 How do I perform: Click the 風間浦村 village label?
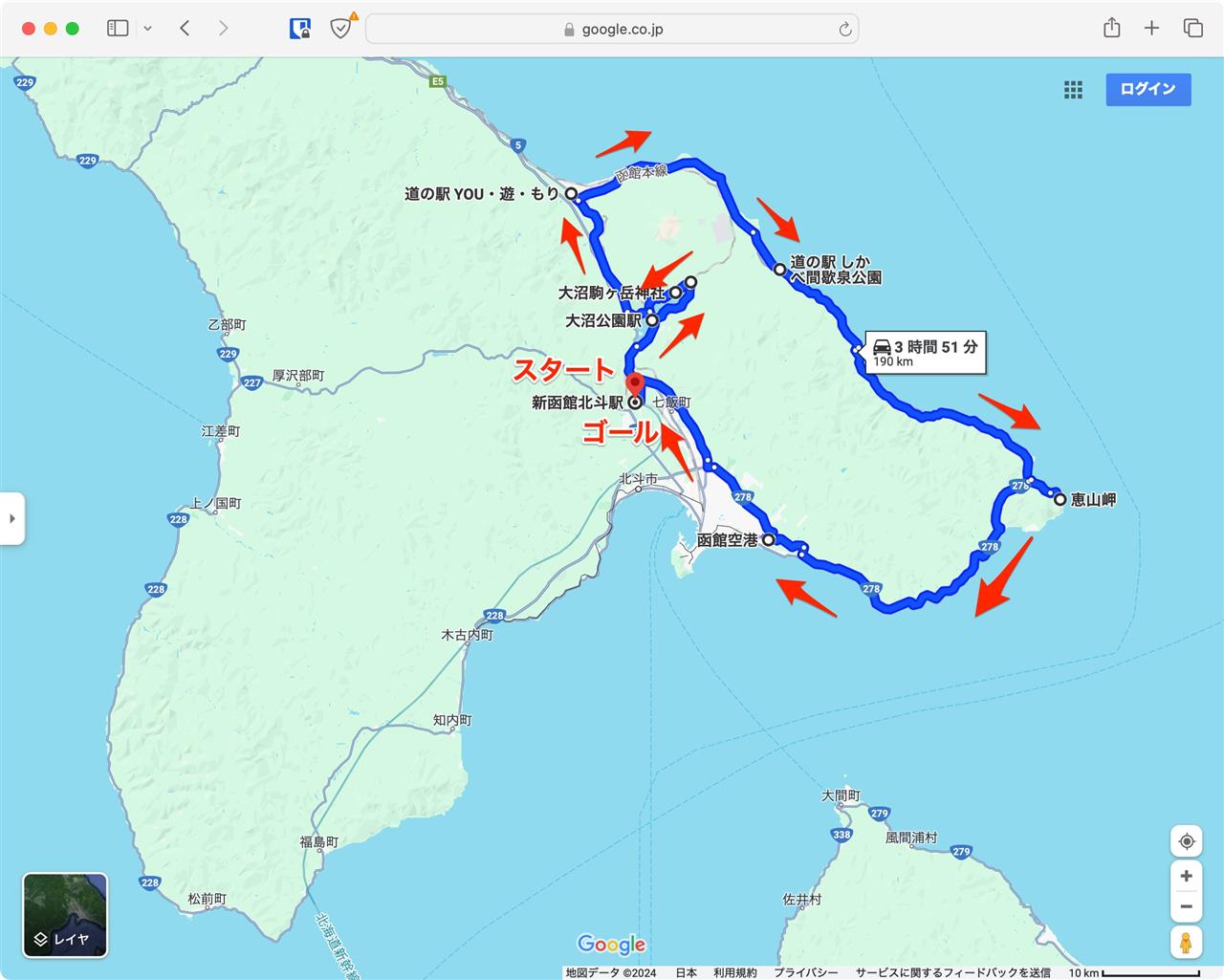click(911, 838)
